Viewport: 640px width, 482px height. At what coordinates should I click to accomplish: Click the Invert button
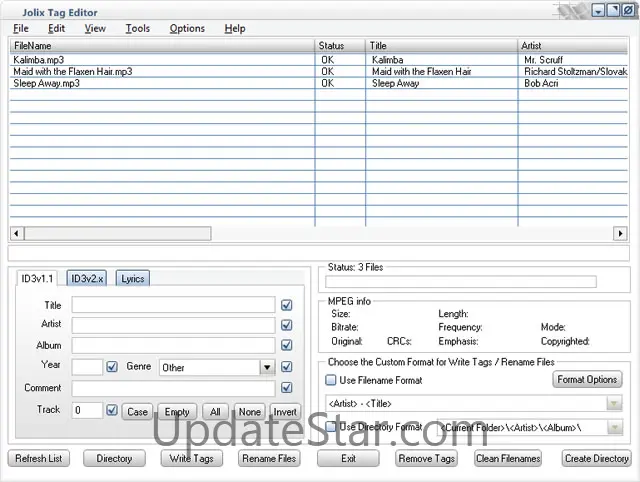[285, 411]
